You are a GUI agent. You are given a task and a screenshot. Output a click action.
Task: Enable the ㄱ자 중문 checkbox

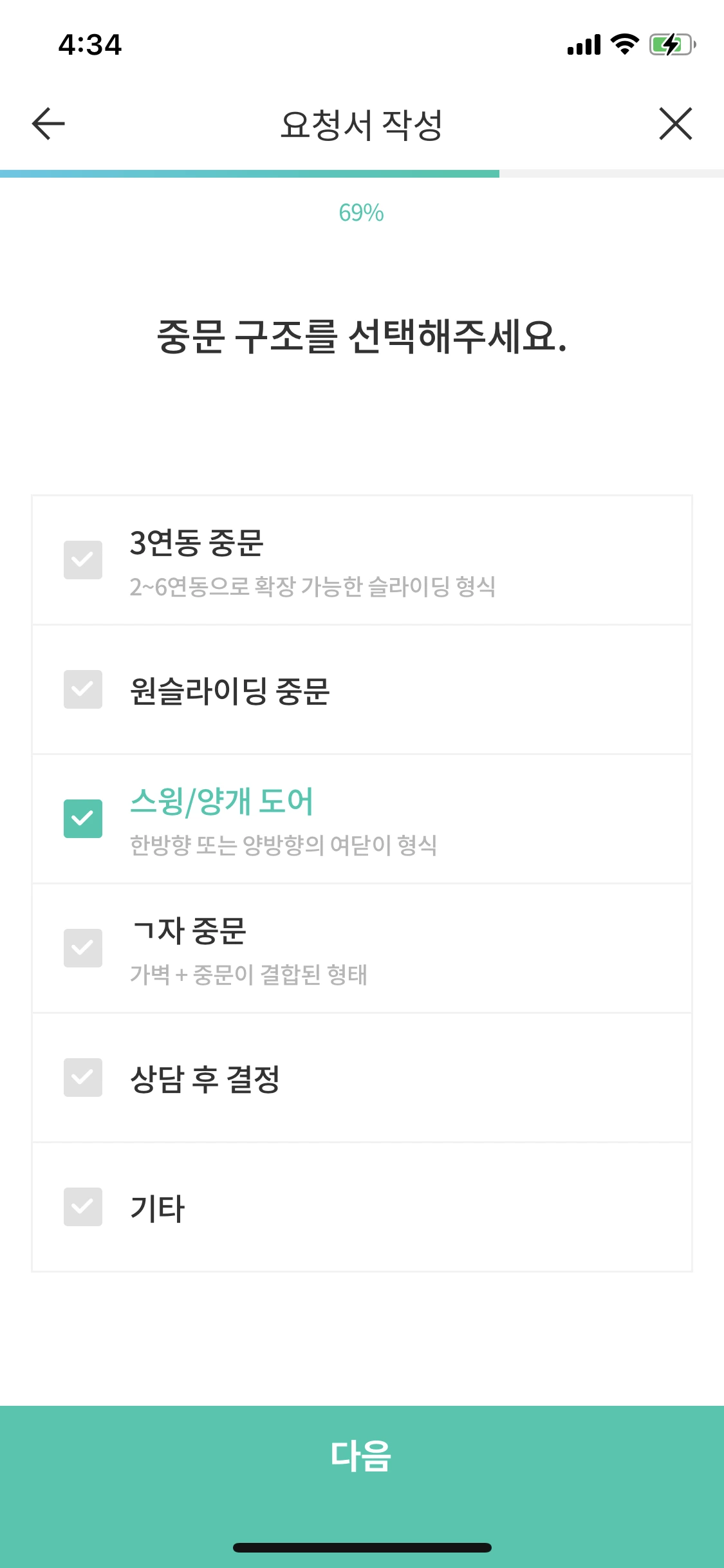(x=83, y=948)
